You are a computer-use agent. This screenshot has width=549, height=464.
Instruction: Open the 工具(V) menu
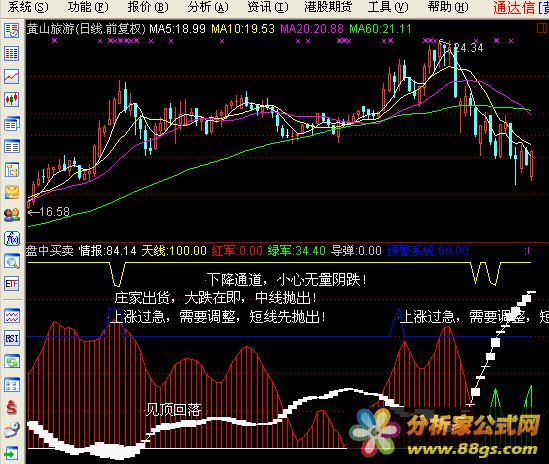coord(388,7)
